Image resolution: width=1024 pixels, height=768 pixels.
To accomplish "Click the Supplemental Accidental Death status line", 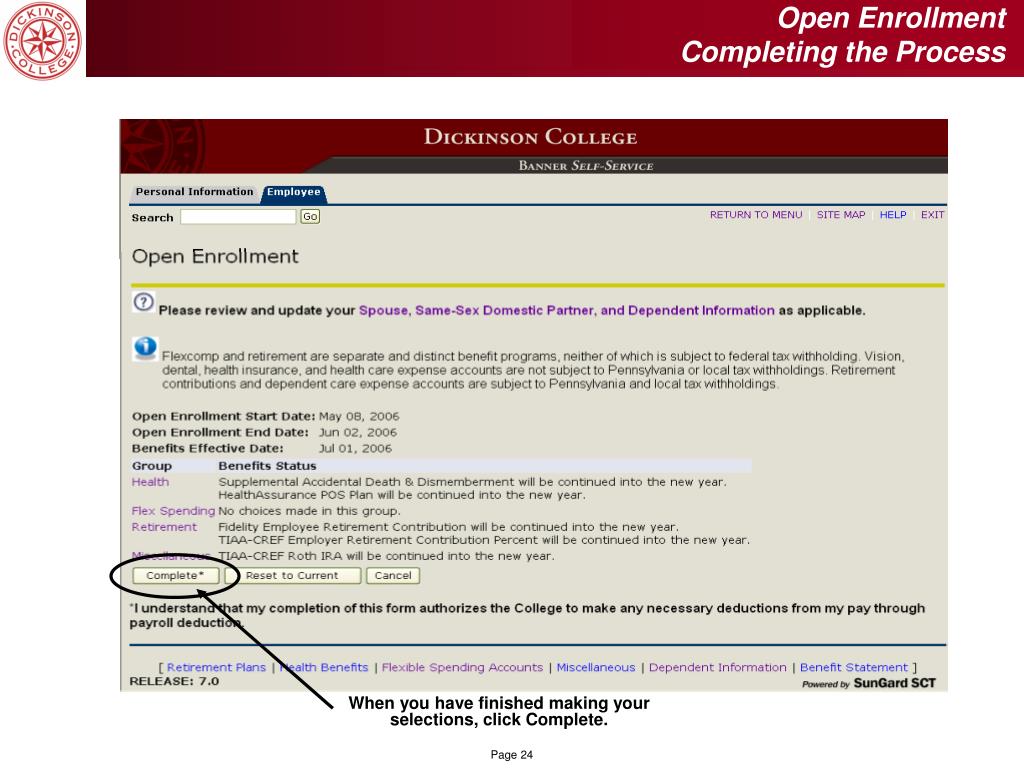I will (472, 482).
